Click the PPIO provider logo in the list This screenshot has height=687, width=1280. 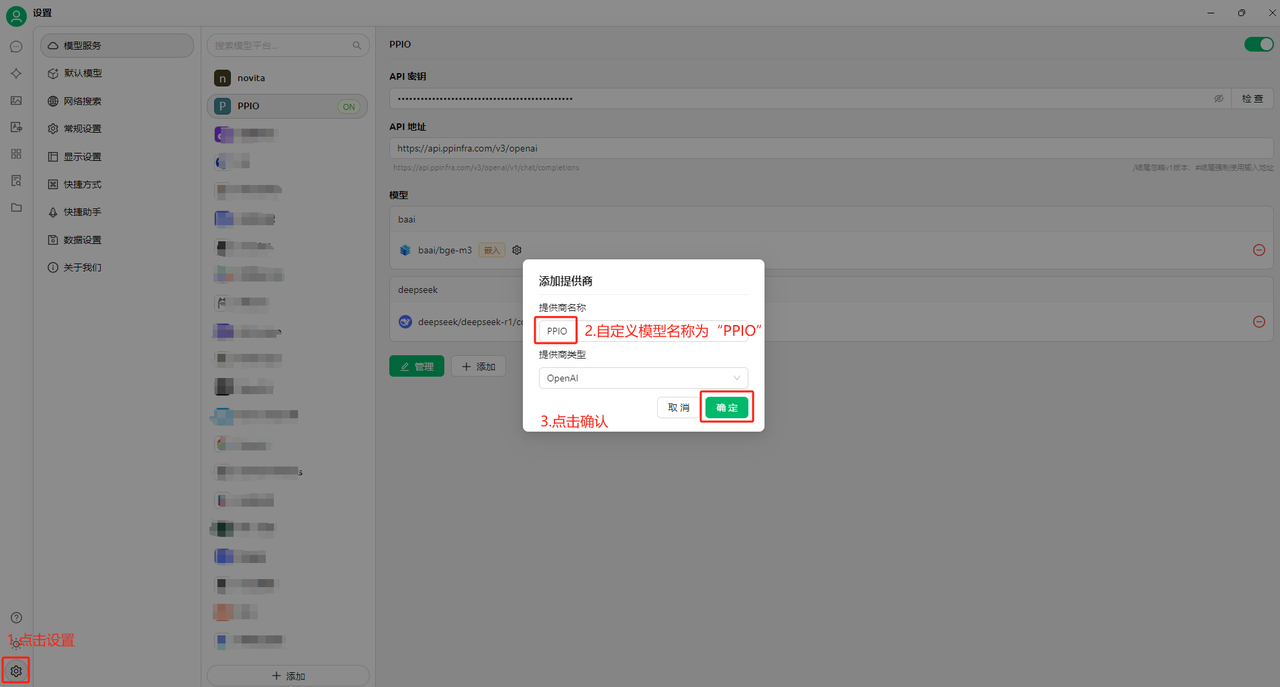click(222, 106)
